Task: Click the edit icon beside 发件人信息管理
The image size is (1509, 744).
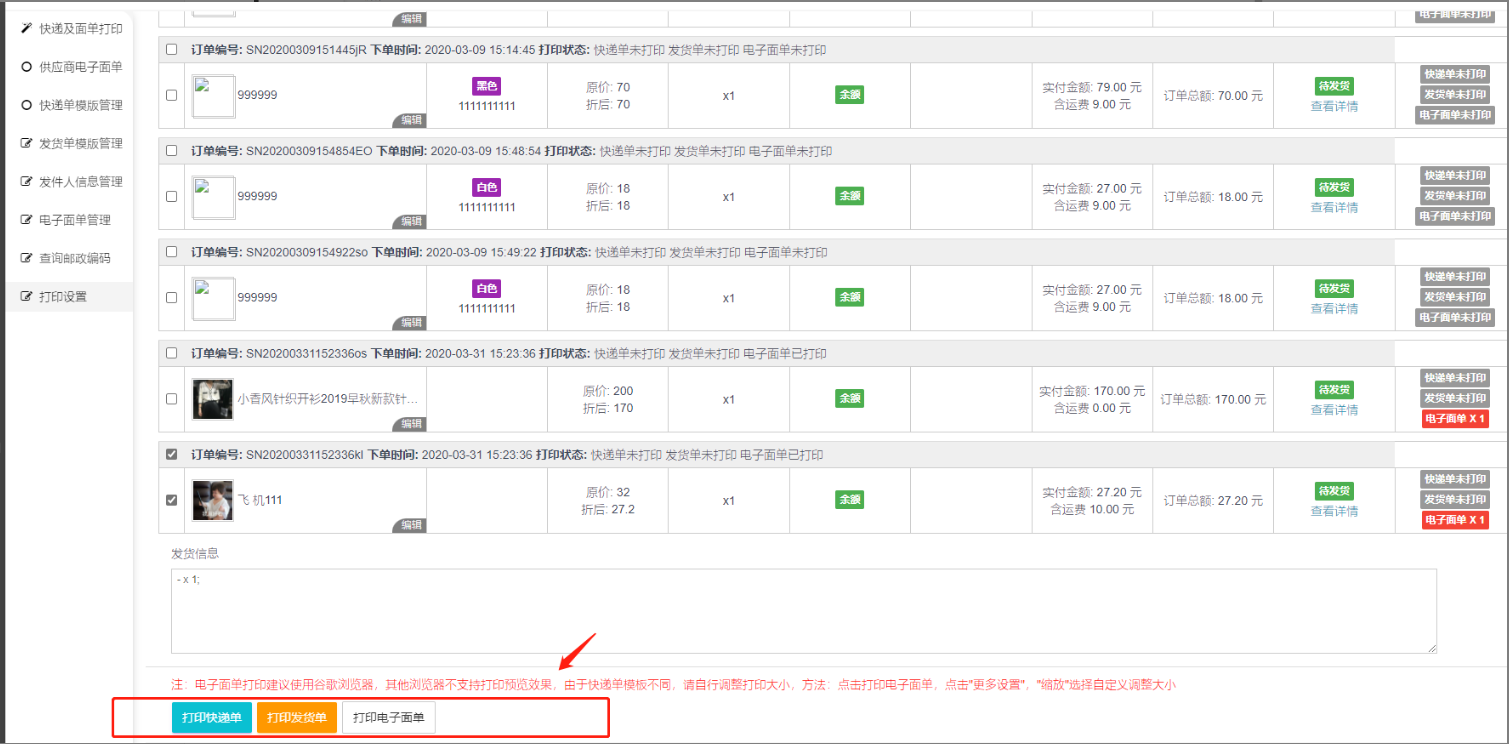Action: click(x=27, y=182)
